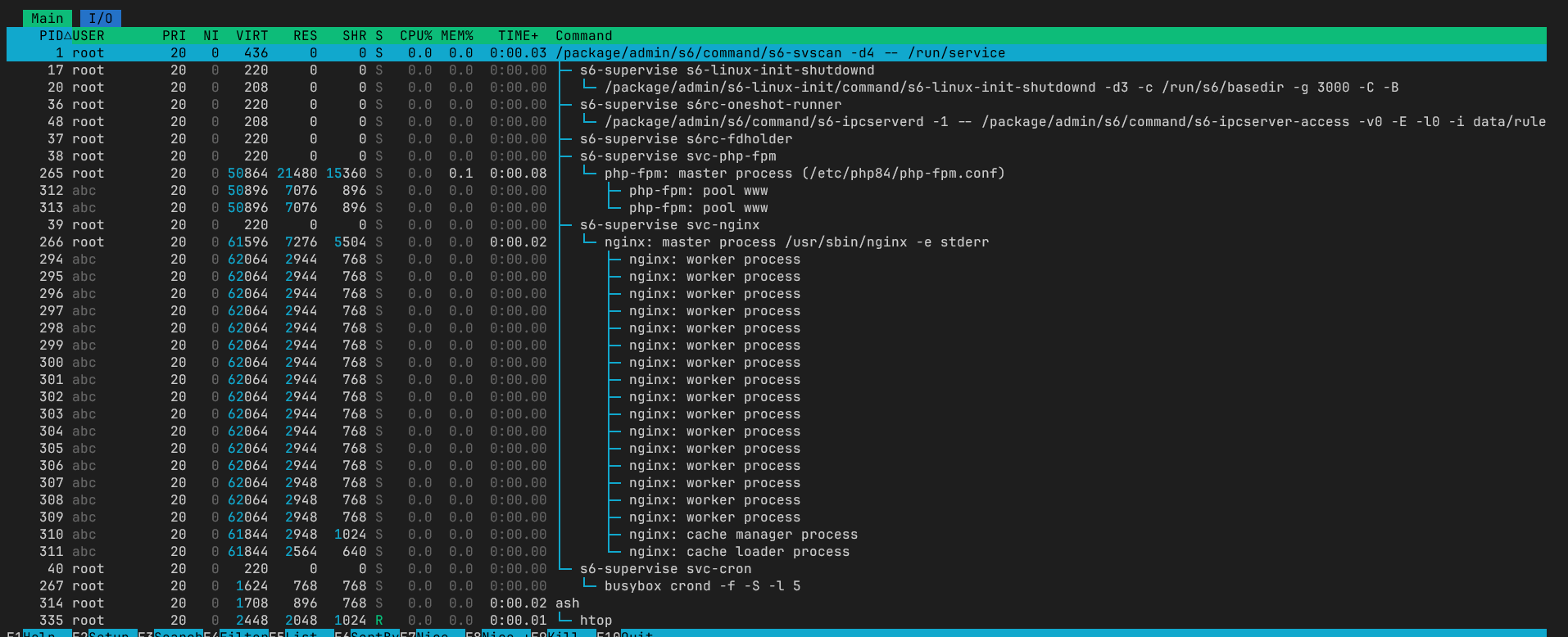Click the TIME+ column header
Image resolution: width=1568 pixels, height=637 pixels.
[x=518, y=36]
